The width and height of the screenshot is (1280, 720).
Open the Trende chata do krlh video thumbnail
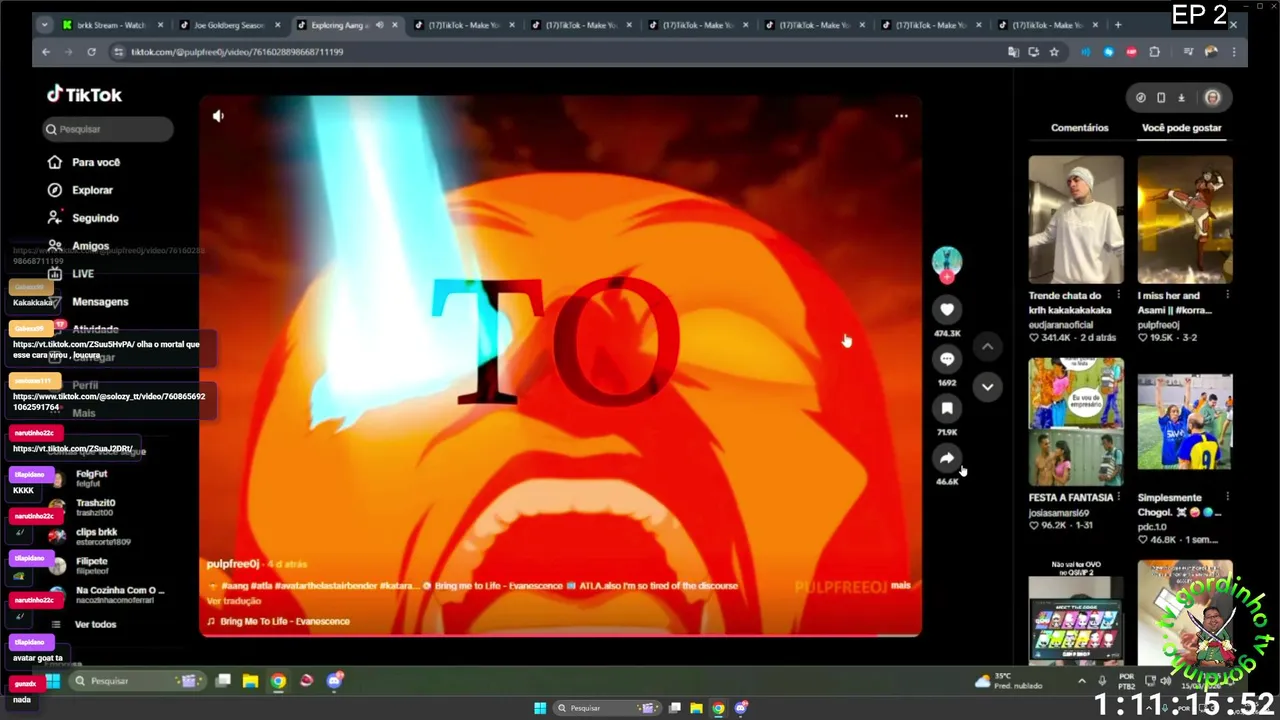click(x=1076, y=220)
